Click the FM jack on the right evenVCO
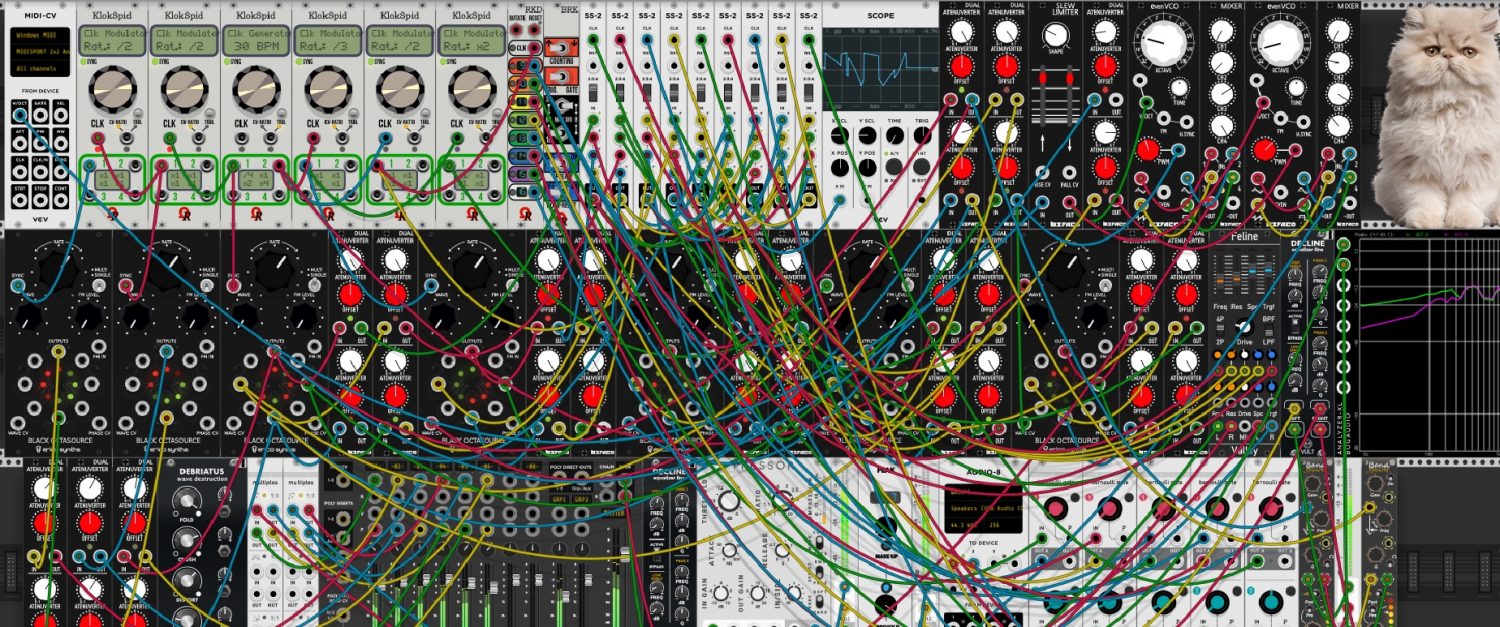This screenshot has width=1500, height=627. coord(1281,118)
